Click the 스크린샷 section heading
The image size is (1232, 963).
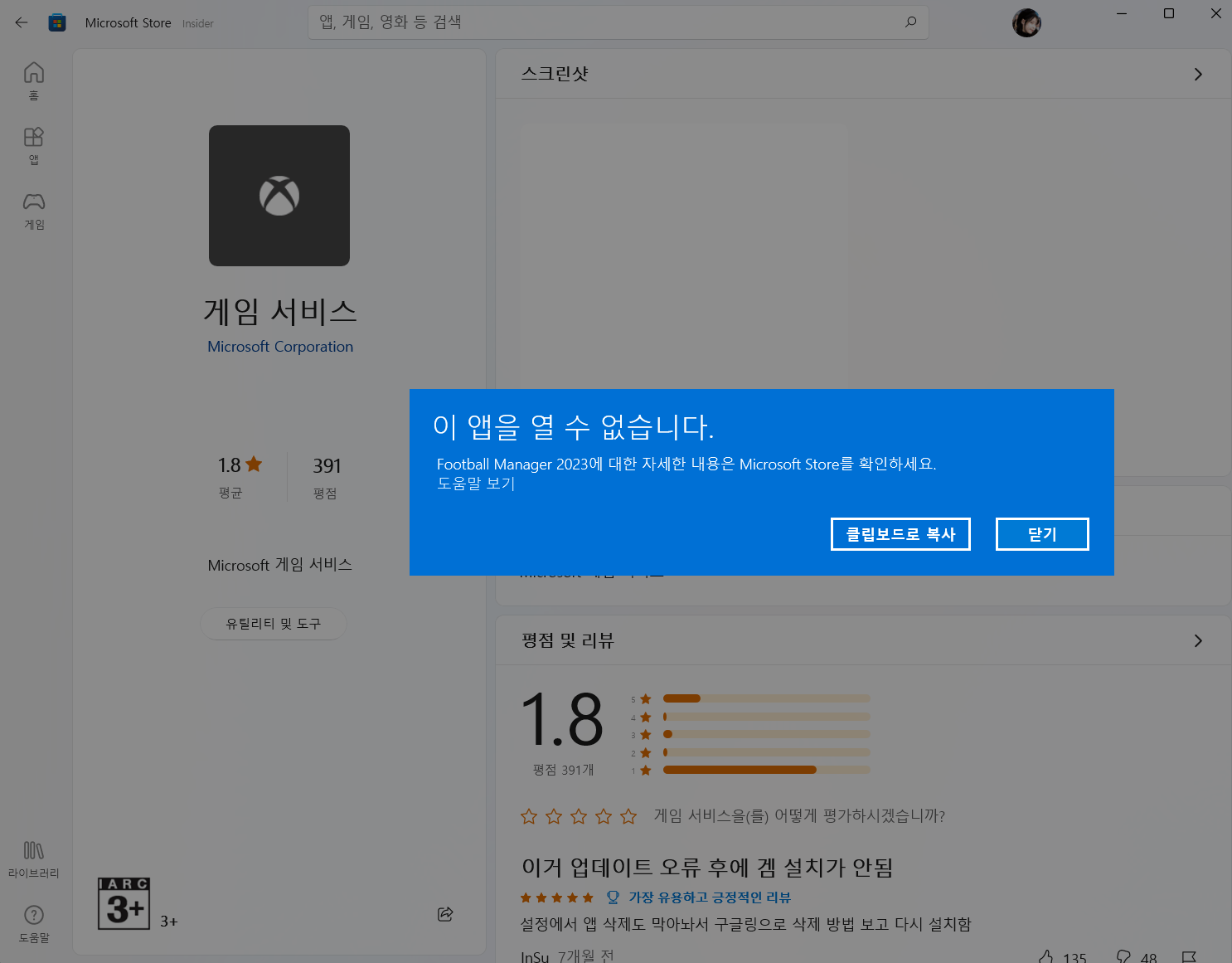click(x=555, y=74)
